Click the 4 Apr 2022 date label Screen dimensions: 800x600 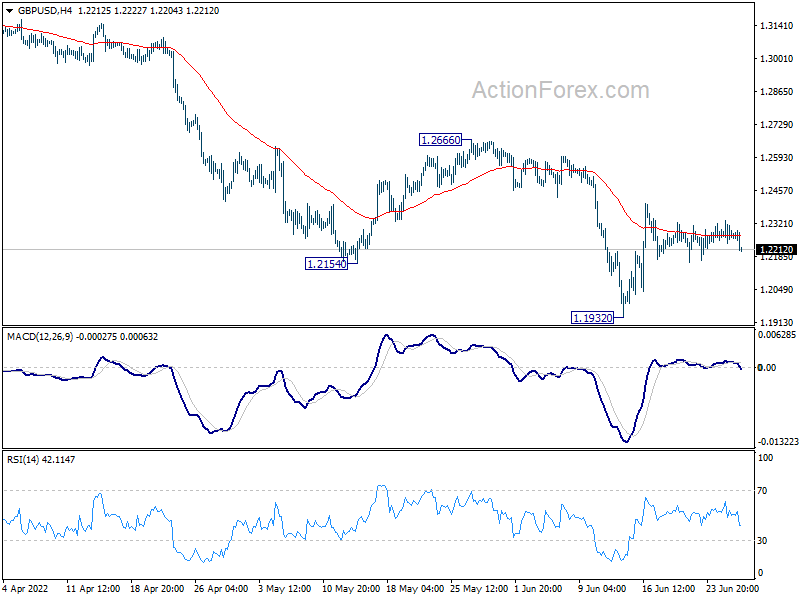pyautogui.click(x=26, y=589)
